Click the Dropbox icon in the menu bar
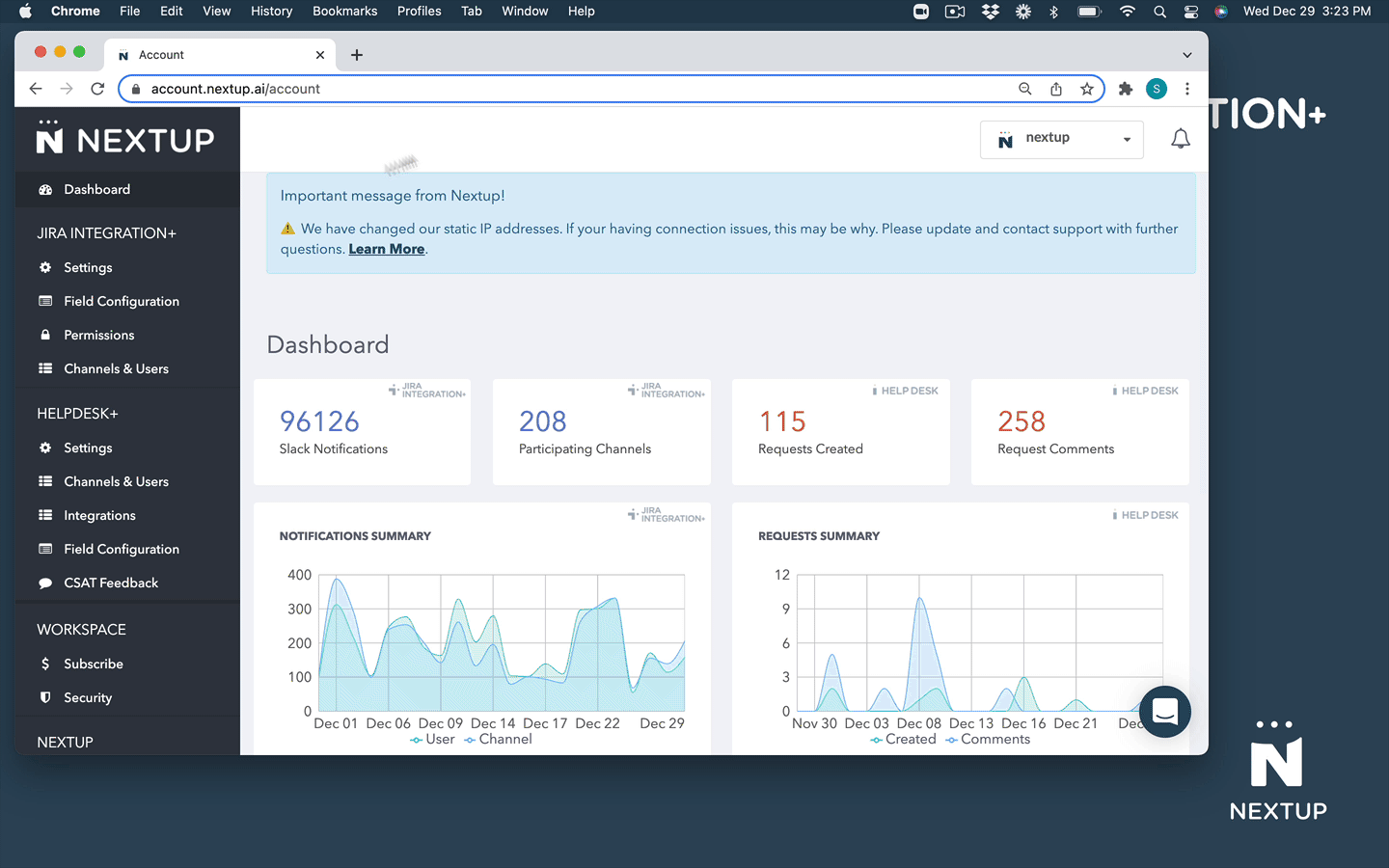The image size is (1389, 868). [x=991, y=11]
